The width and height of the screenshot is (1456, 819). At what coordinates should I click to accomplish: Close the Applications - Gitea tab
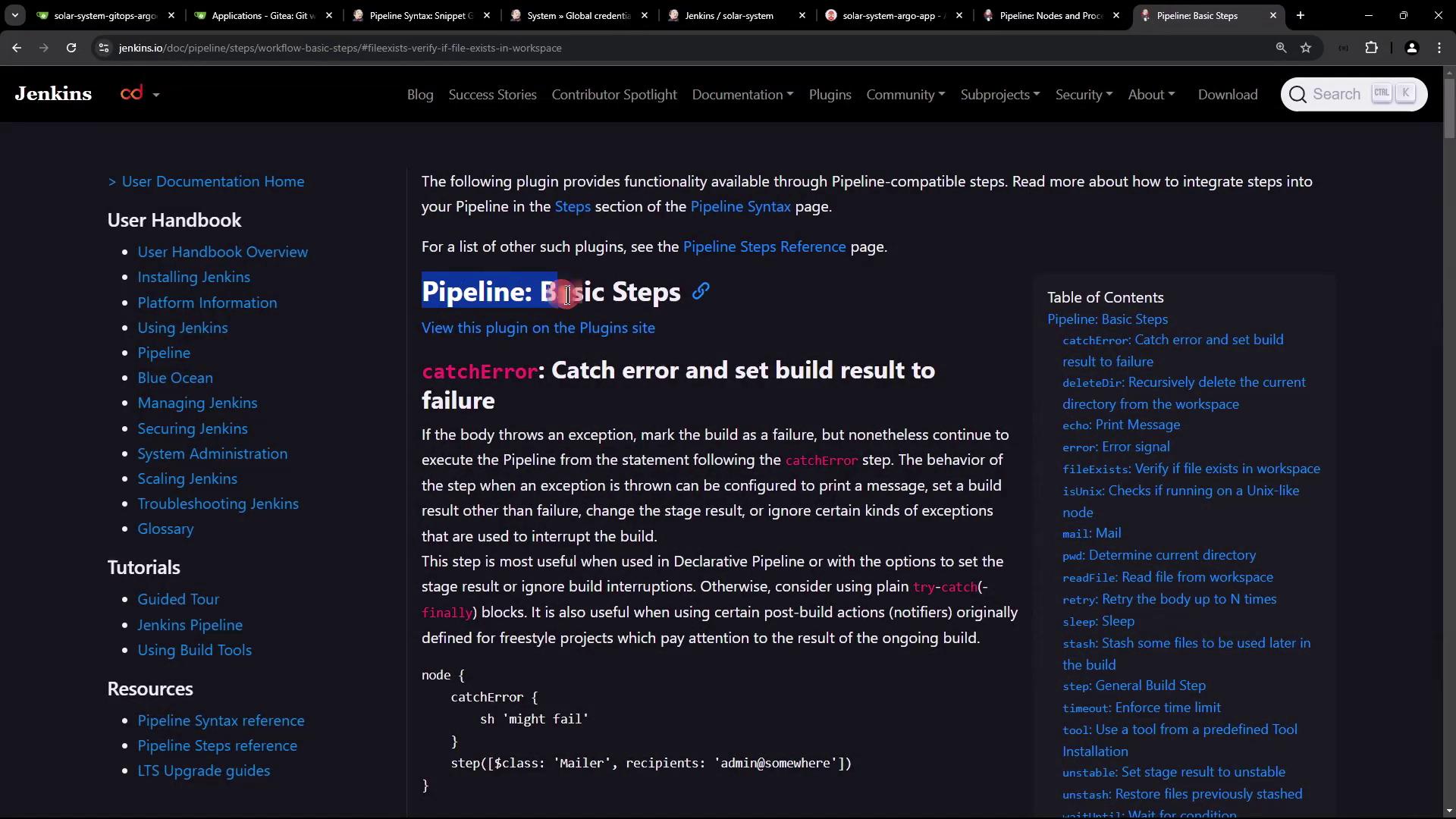[x=328, y=15]
